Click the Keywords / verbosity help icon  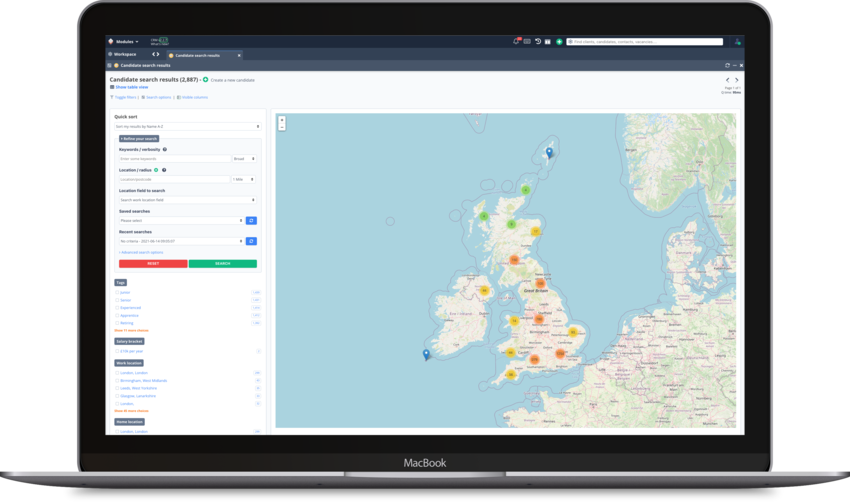[x=165, y=150]
